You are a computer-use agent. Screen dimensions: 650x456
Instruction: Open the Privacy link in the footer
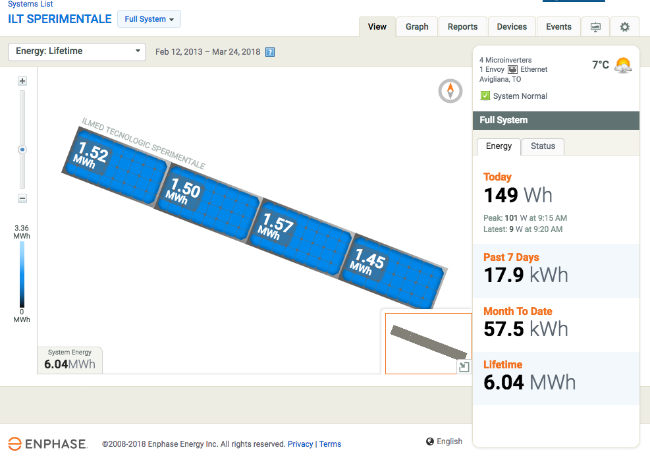[300, 444]
